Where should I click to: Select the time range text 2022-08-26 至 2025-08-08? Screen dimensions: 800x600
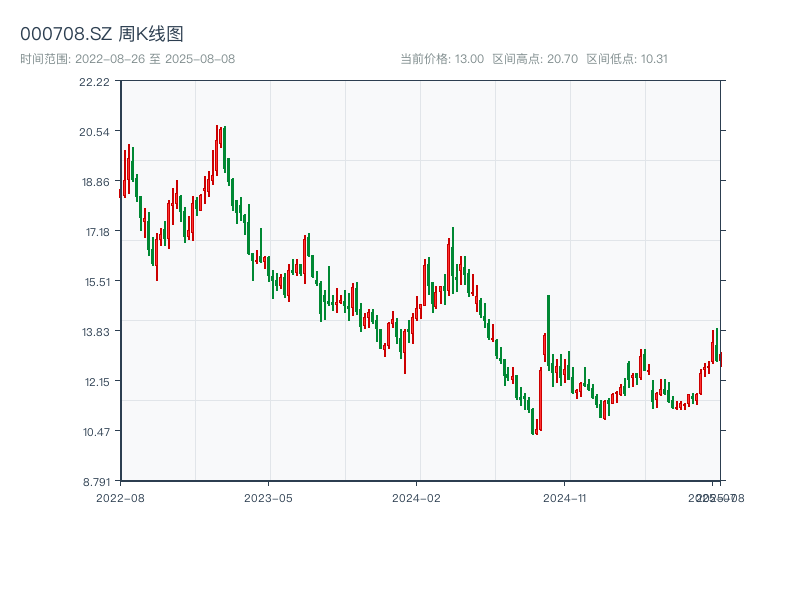coord(155,59)
